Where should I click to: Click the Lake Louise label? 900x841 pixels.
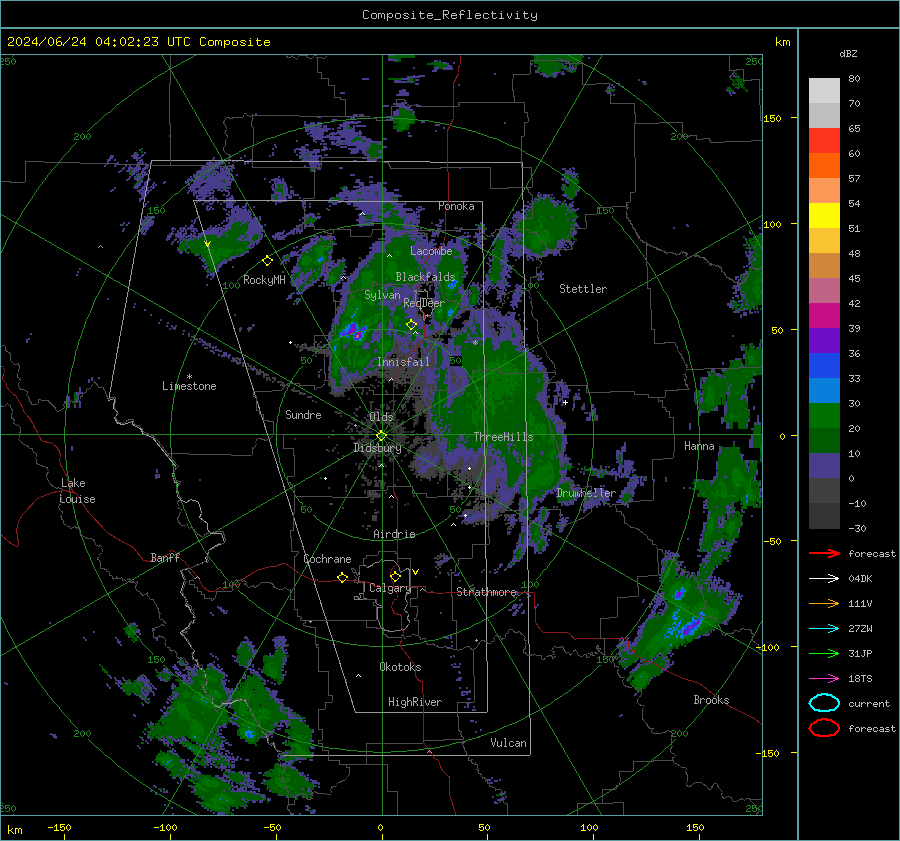click(77, 491)
